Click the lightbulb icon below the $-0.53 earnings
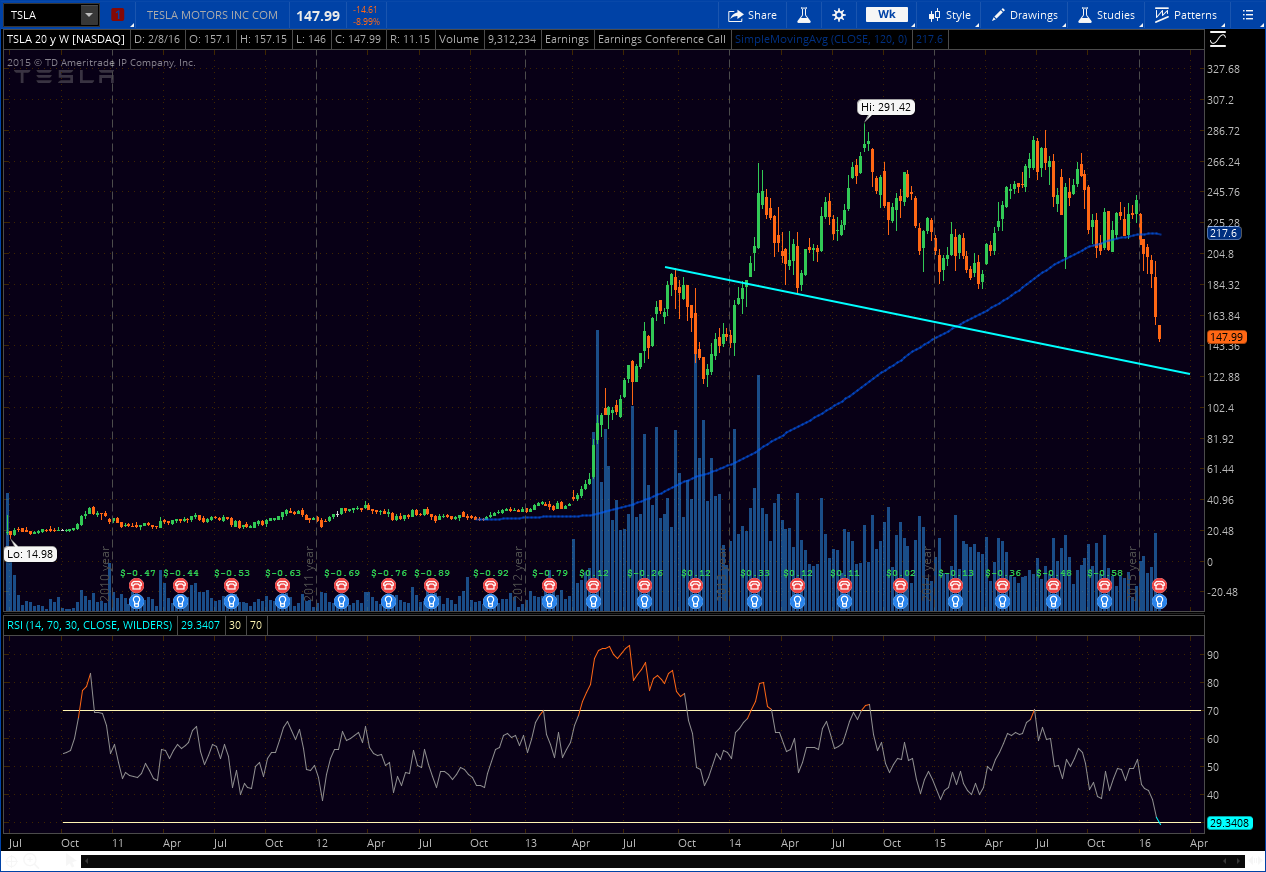Screen dimensions: 1266x872 pos(231,602)
